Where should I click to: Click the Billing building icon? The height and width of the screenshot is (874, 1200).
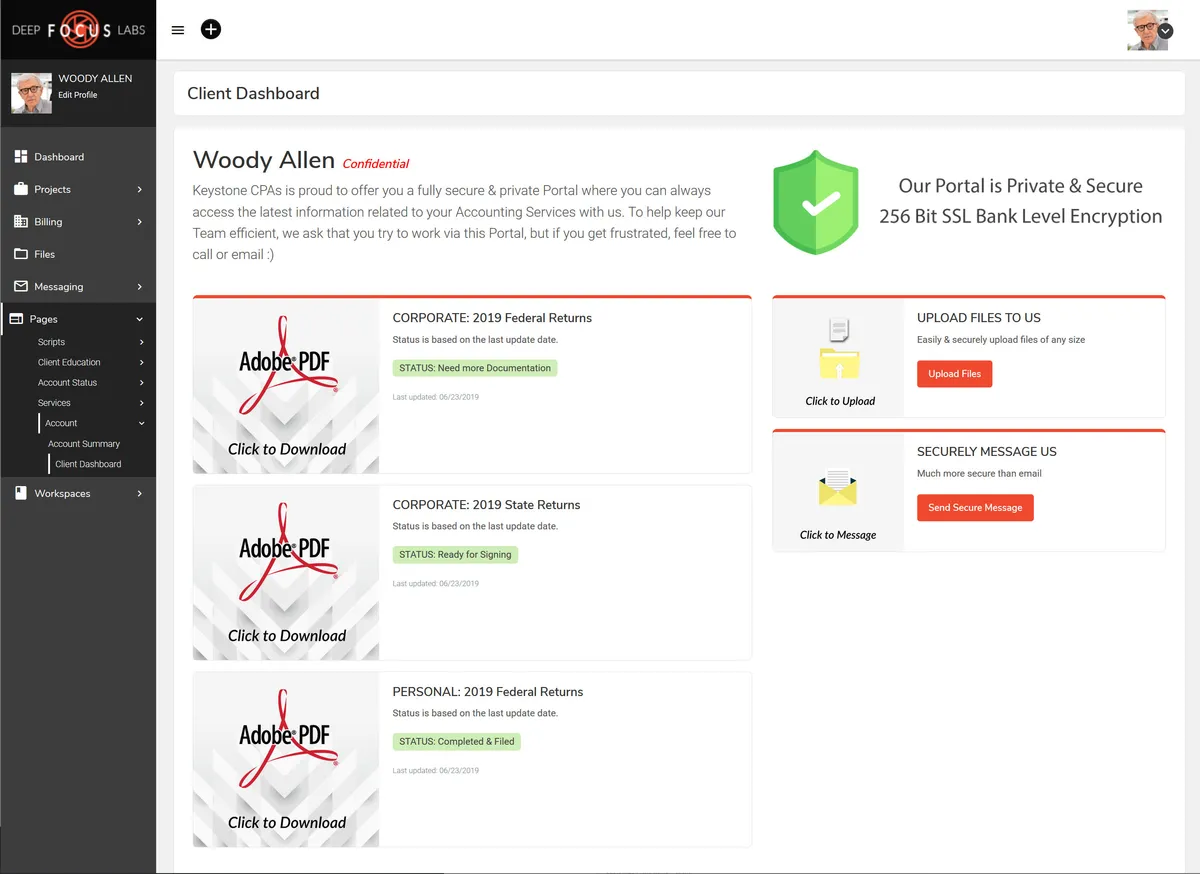coord(20,221)
